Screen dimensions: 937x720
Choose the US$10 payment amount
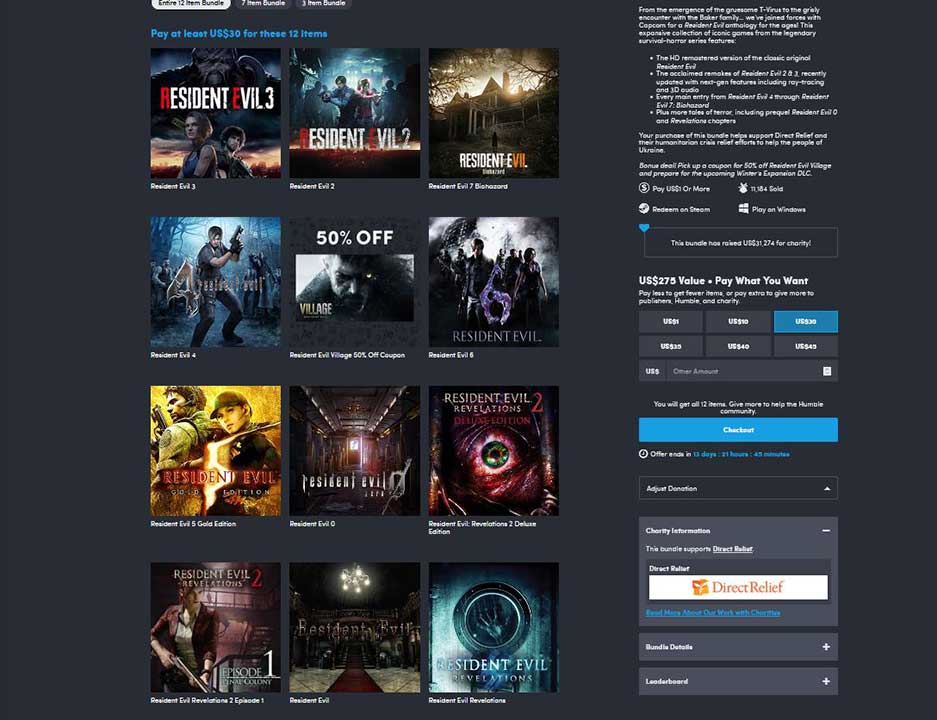click(738, 321)
